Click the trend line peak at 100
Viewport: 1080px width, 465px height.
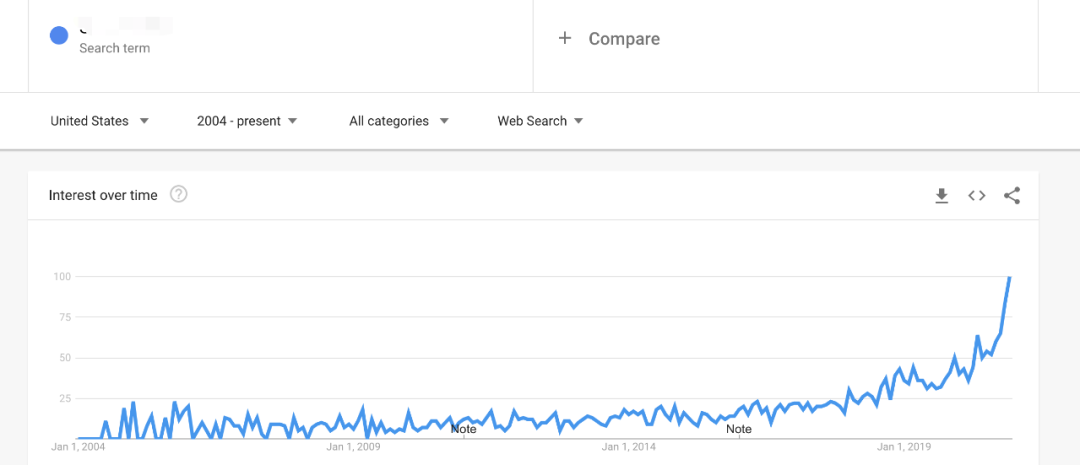tap(1010, 277)
